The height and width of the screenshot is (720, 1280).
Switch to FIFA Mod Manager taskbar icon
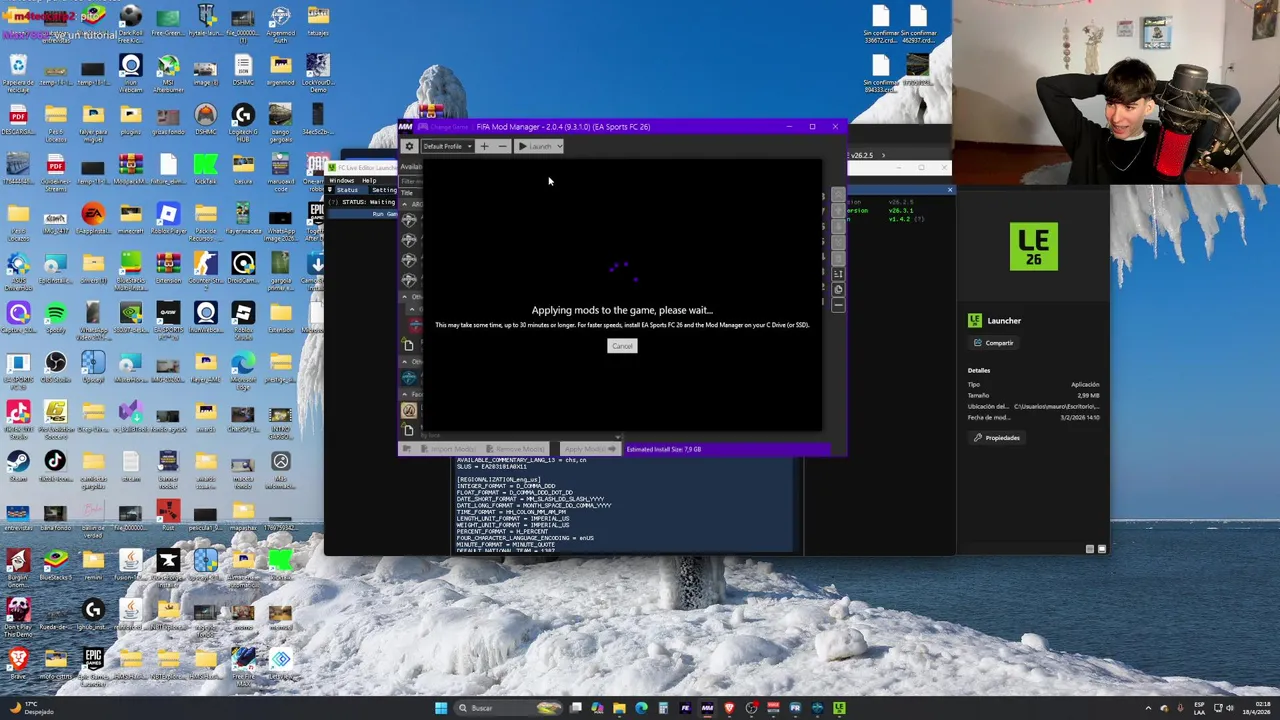coord(707,708)
